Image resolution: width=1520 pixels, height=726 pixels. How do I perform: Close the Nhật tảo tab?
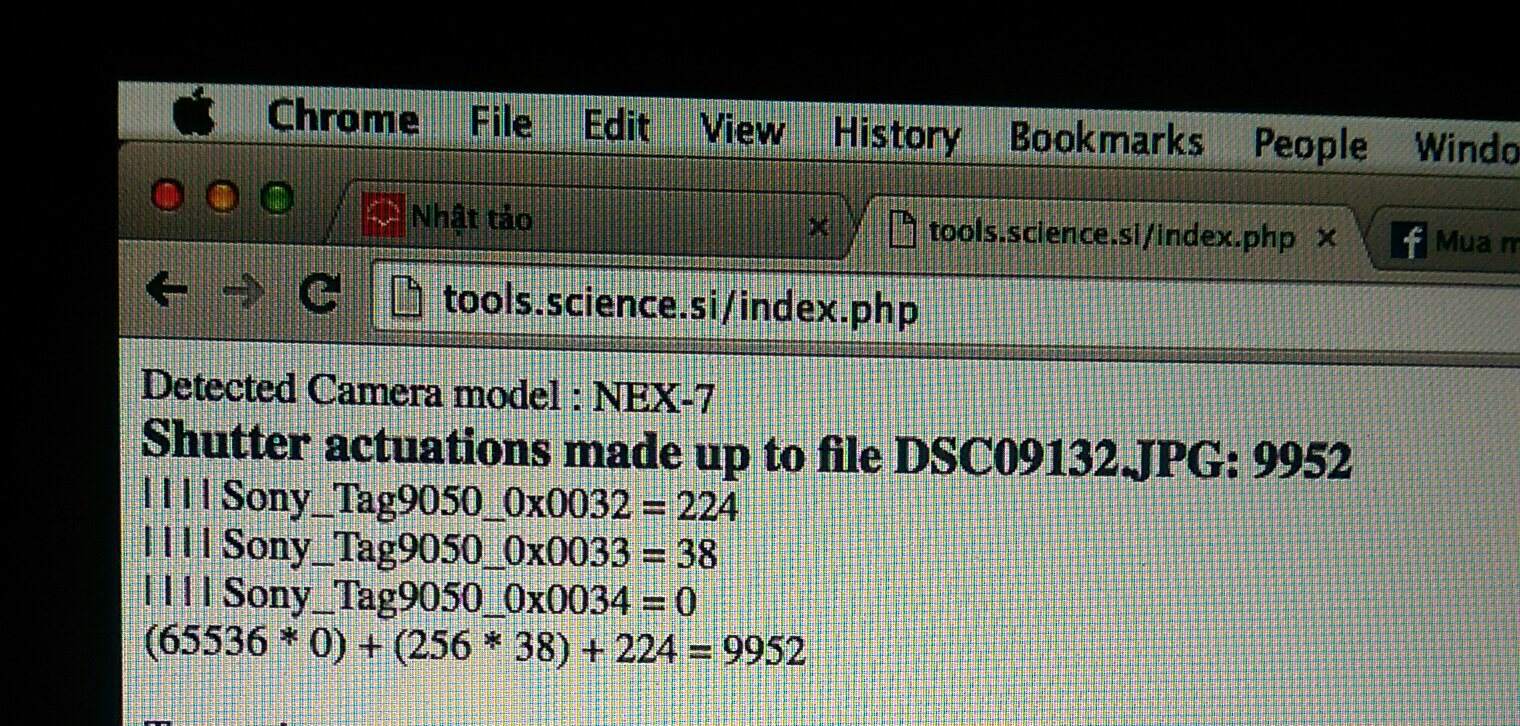(818, 227)
